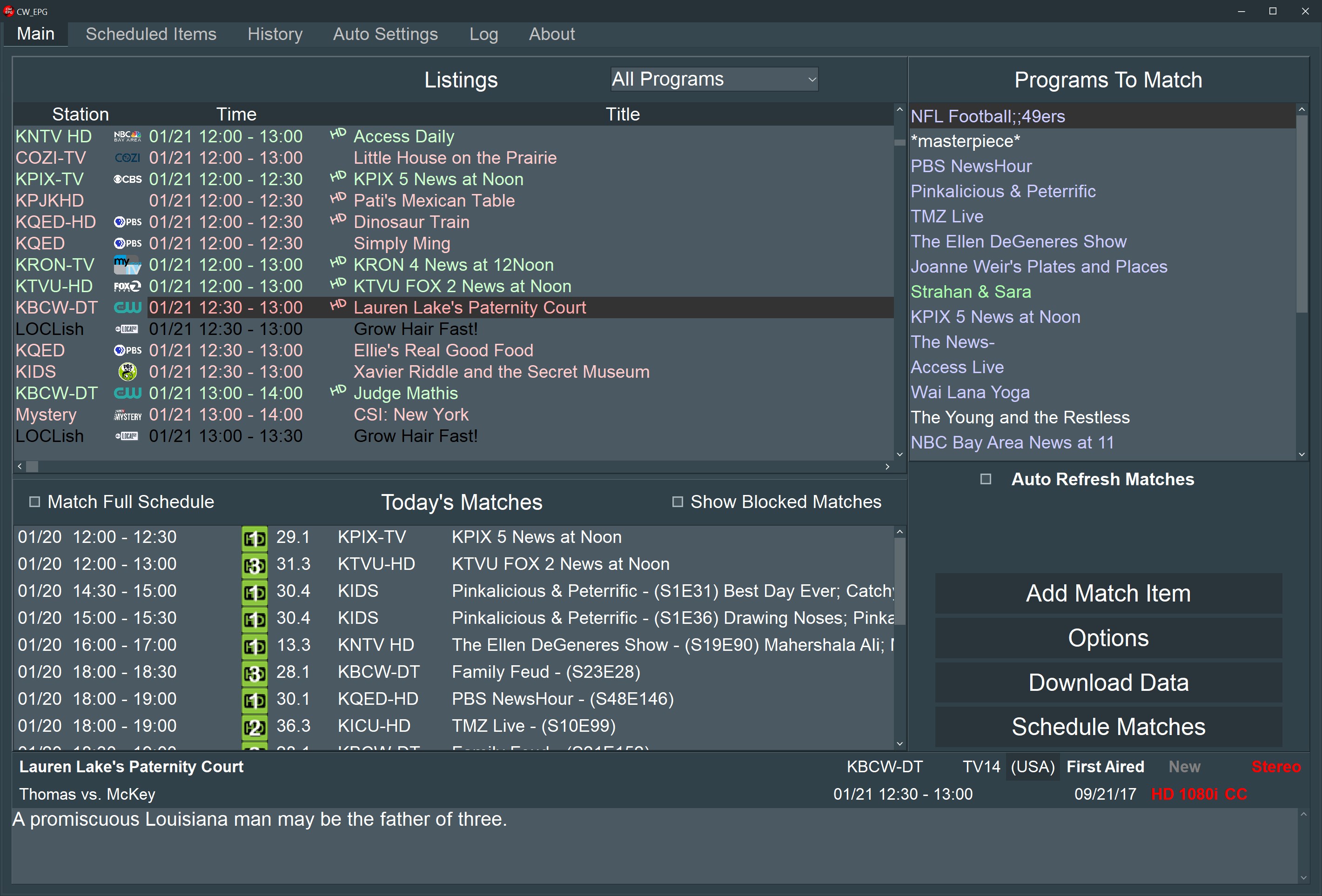Click the HD icon next to Judge Mathis
Screen dimensions: 1322x896
coord(338,391)
